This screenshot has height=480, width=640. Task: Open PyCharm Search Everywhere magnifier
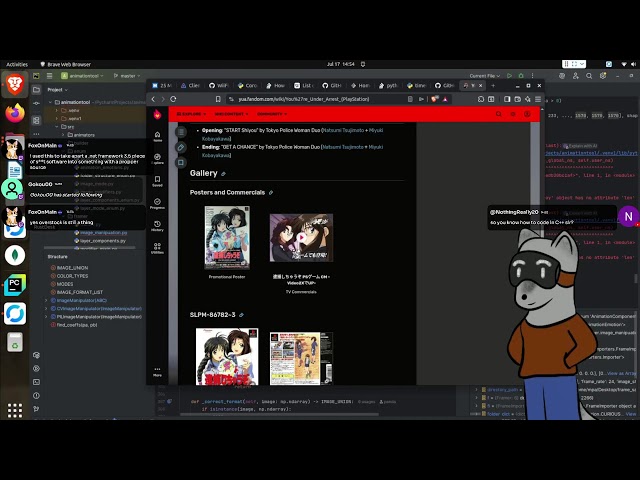(589, 76)
